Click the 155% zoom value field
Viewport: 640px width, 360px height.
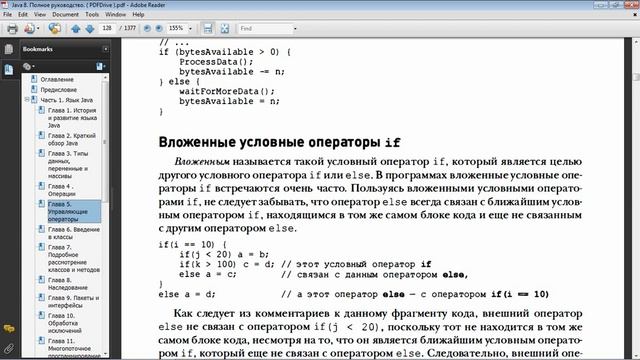point(176,28)
